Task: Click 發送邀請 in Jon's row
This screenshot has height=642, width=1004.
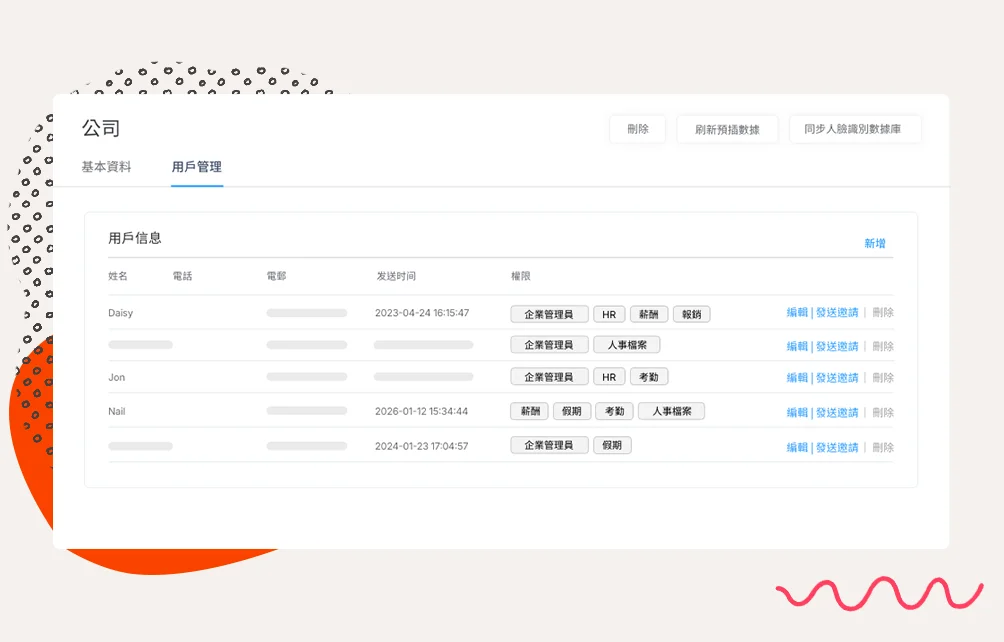Action: coord(837,378)
